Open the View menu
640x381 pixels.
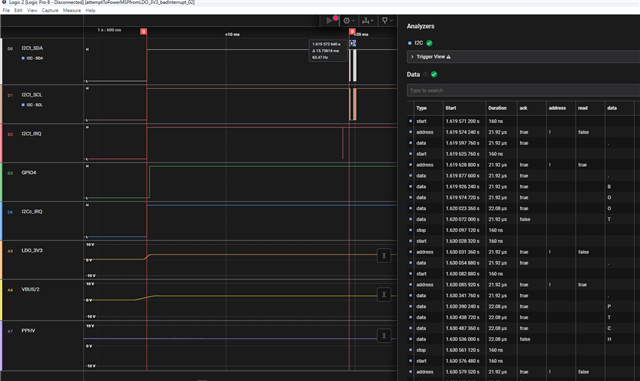[x=32, y=10]
